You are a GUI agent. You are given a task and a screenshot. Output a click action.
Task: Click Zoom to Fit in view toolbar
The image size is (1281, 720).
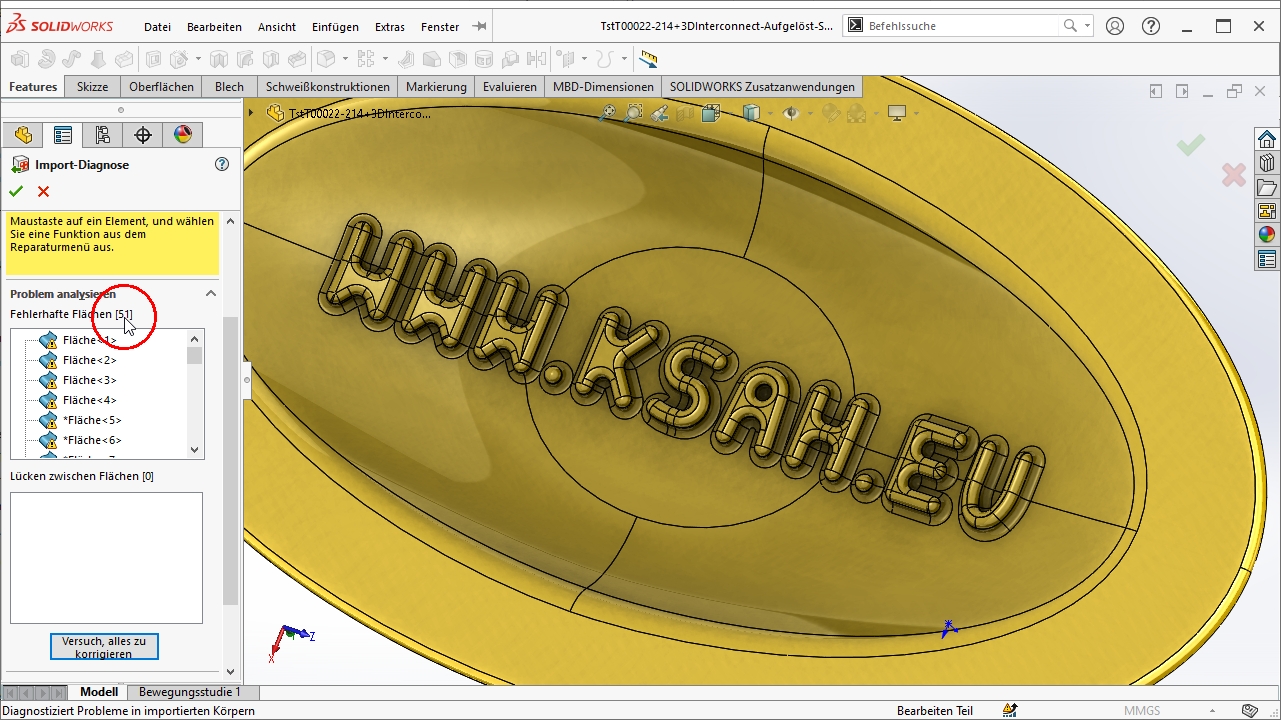click(x=607, y=113)
